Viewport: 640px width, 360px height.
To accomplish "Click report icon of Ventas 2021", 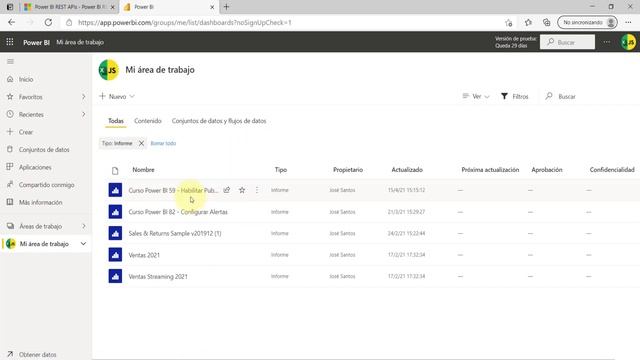I will pyautogui.click(x=115, y=255).
